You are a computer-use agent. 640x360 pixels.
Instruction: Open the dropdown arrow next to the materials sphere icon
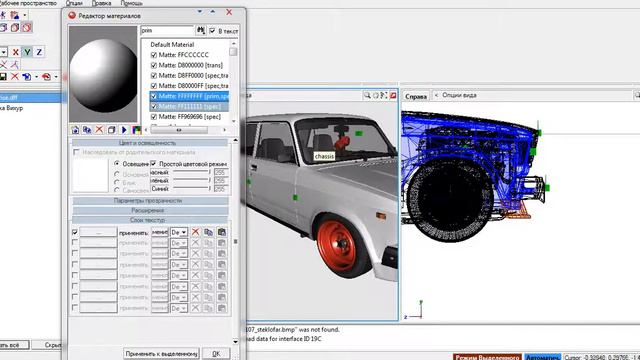point(56,76)
